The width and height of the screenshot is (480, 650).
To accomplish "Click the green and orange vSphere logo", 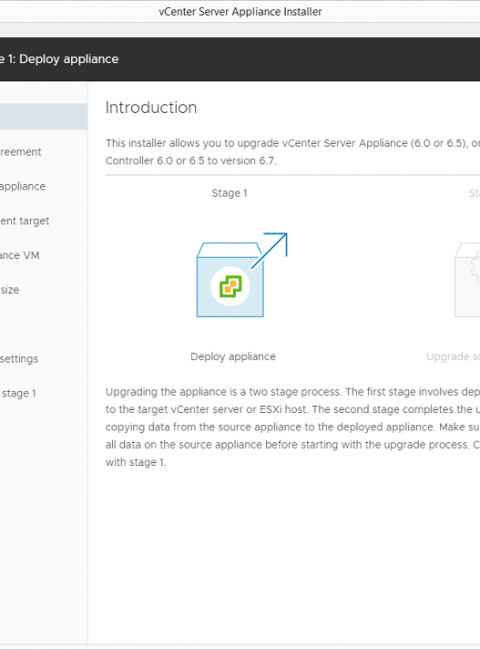I will [x=230, y=286].
